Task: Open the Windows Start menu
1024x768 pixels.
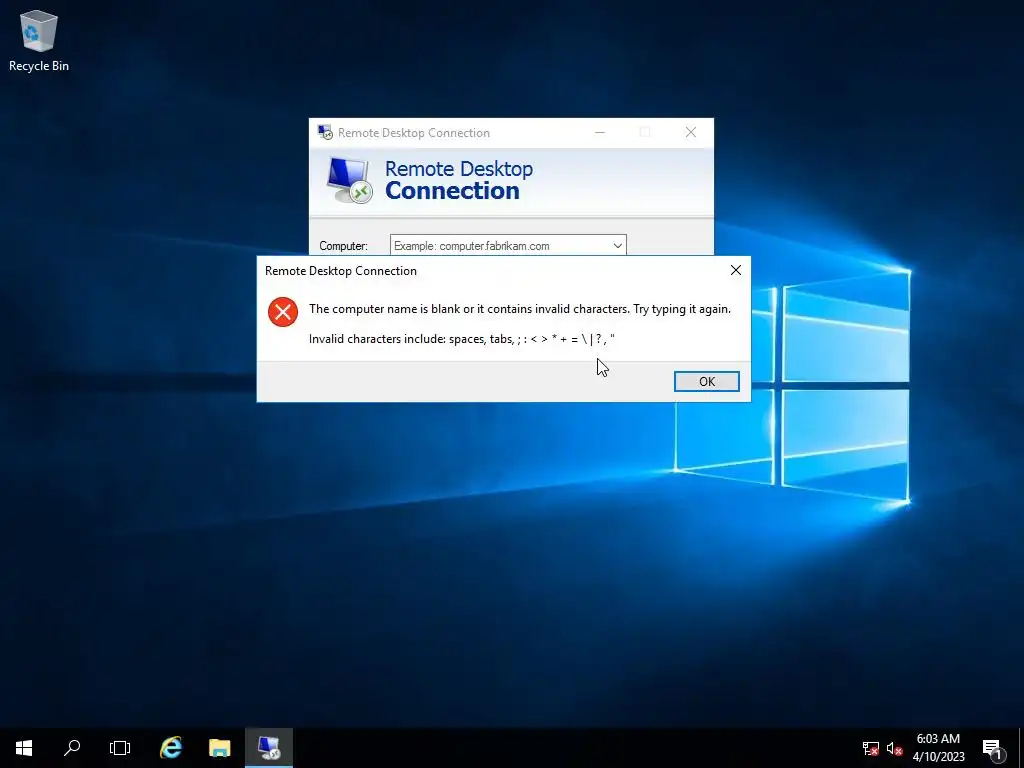Action: [24, 748]
